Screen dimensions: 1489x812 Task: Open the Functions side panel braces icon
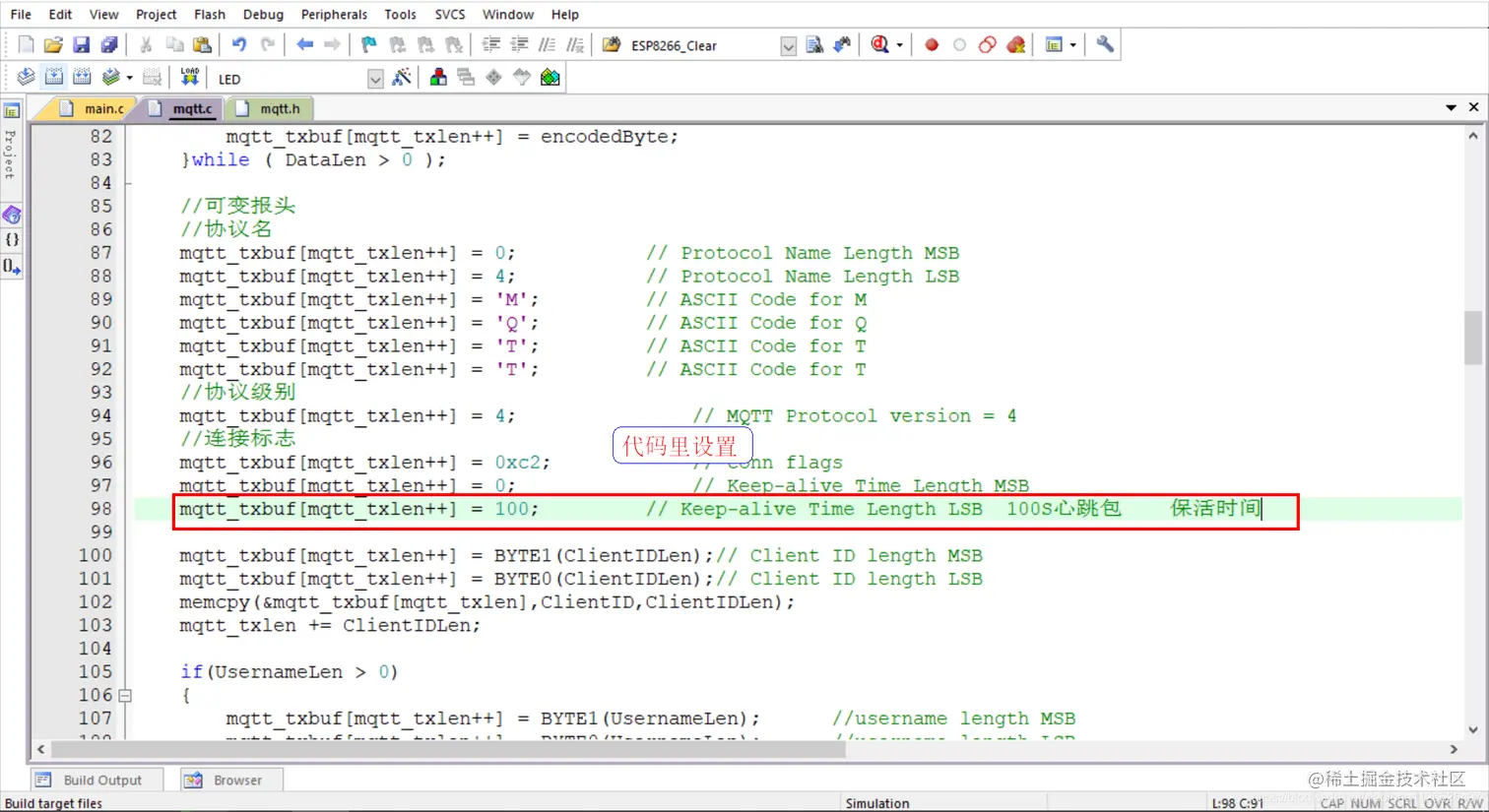tap(12, 239)
